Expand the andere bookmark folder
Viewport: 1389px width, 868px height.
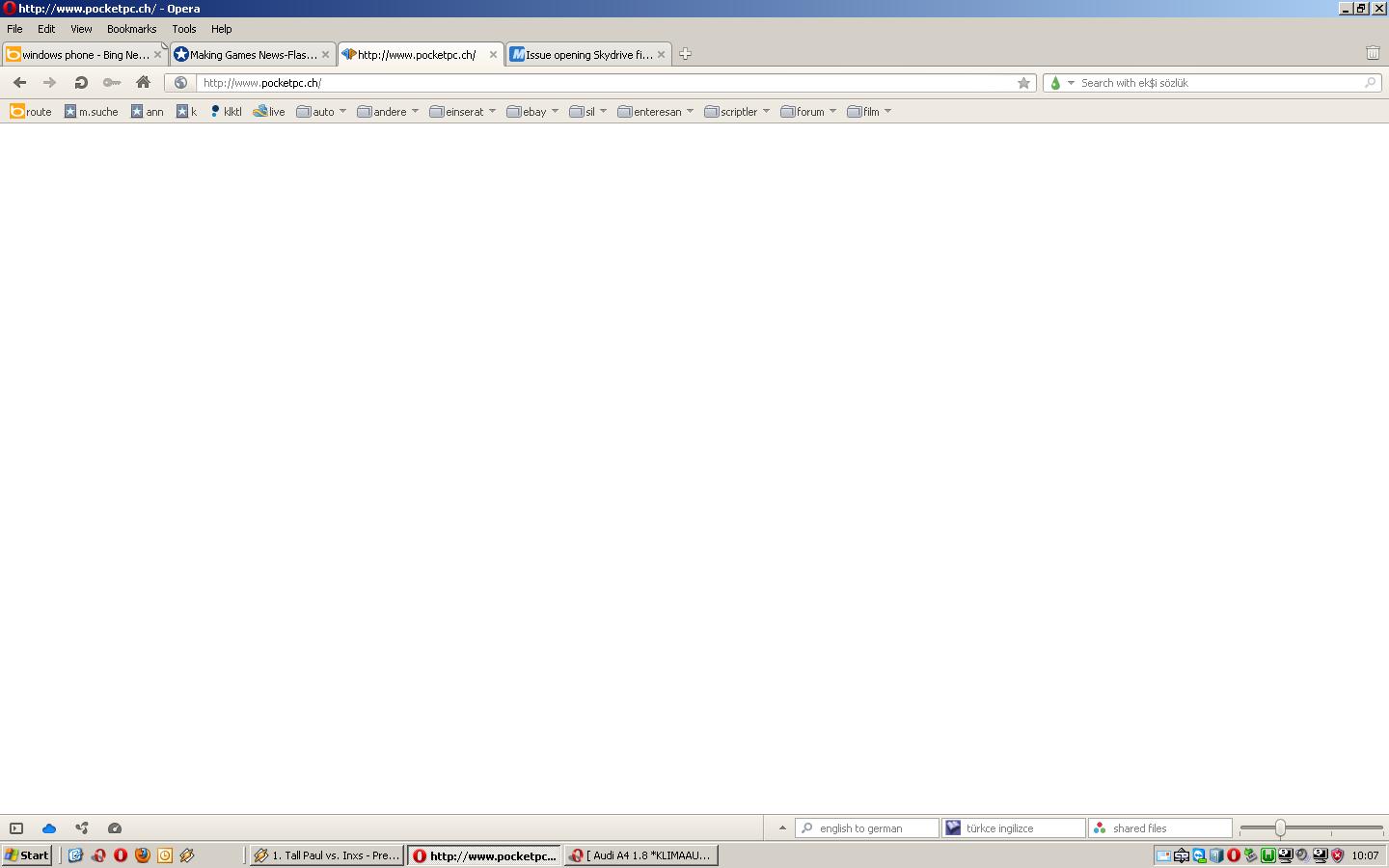[388, 112]
